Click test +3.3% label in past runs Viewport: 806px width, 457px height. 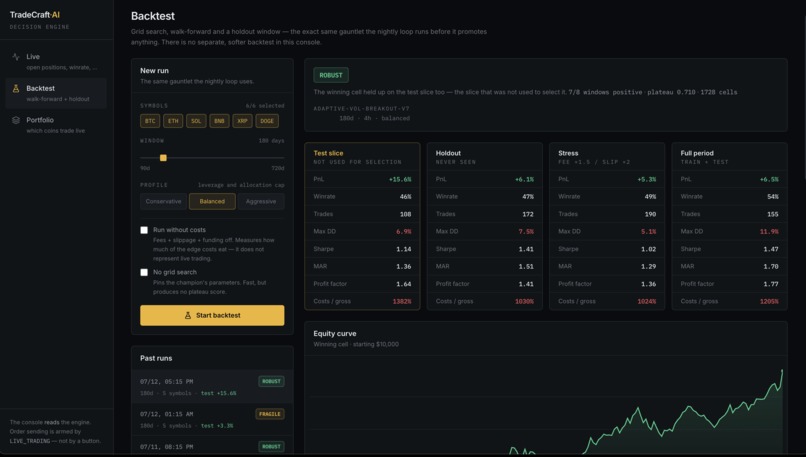click(x=217, y=426)
